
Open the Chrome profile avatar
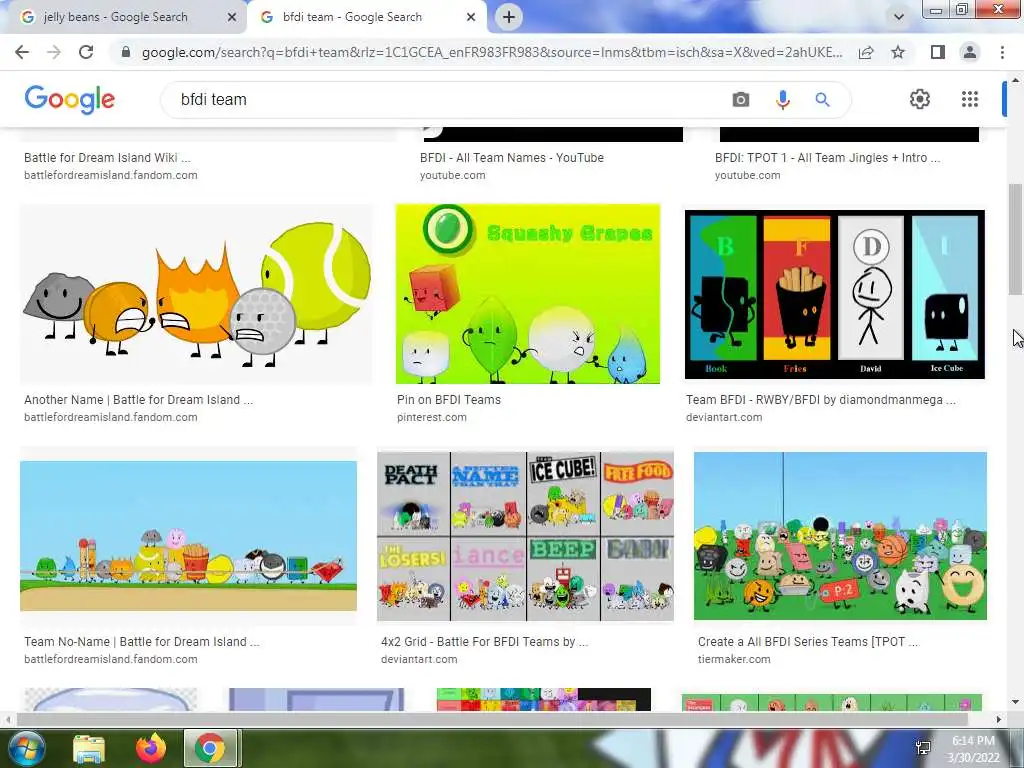coord(970,52)
